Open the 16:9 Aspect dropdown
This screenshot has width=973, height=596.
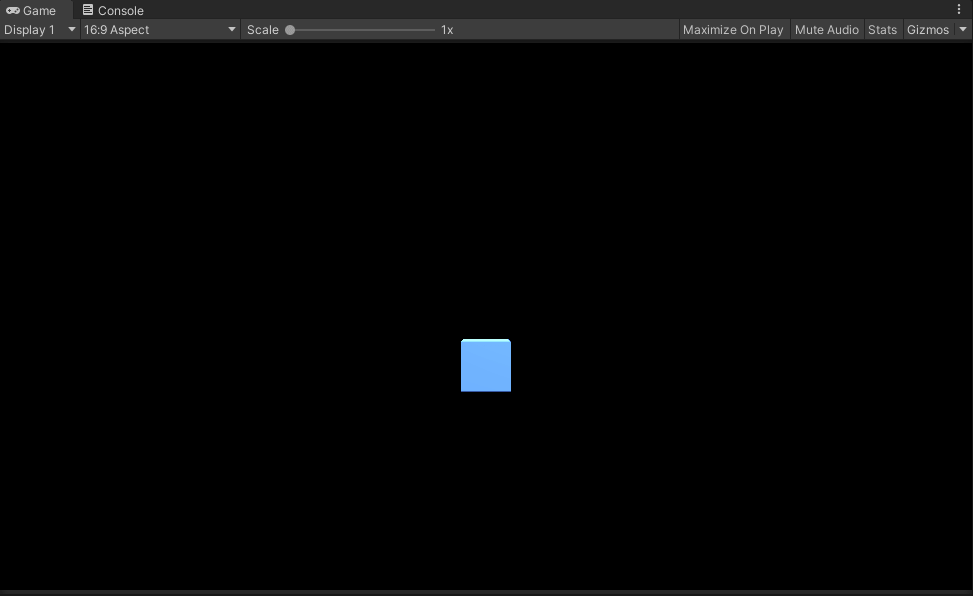[160, 30]
